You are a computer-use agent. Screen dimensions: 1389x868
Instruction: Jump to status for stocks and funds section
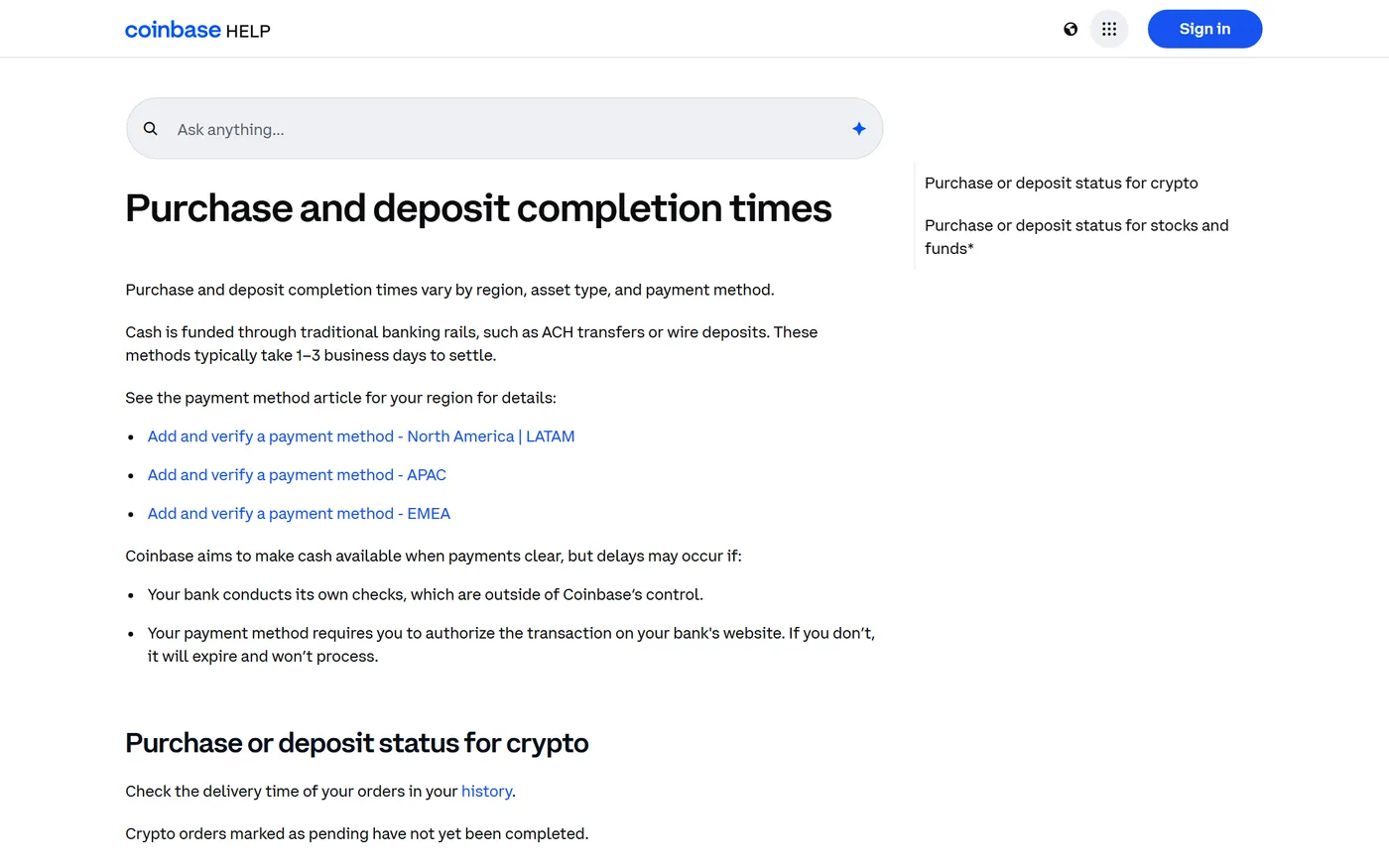pos(1076,237)
